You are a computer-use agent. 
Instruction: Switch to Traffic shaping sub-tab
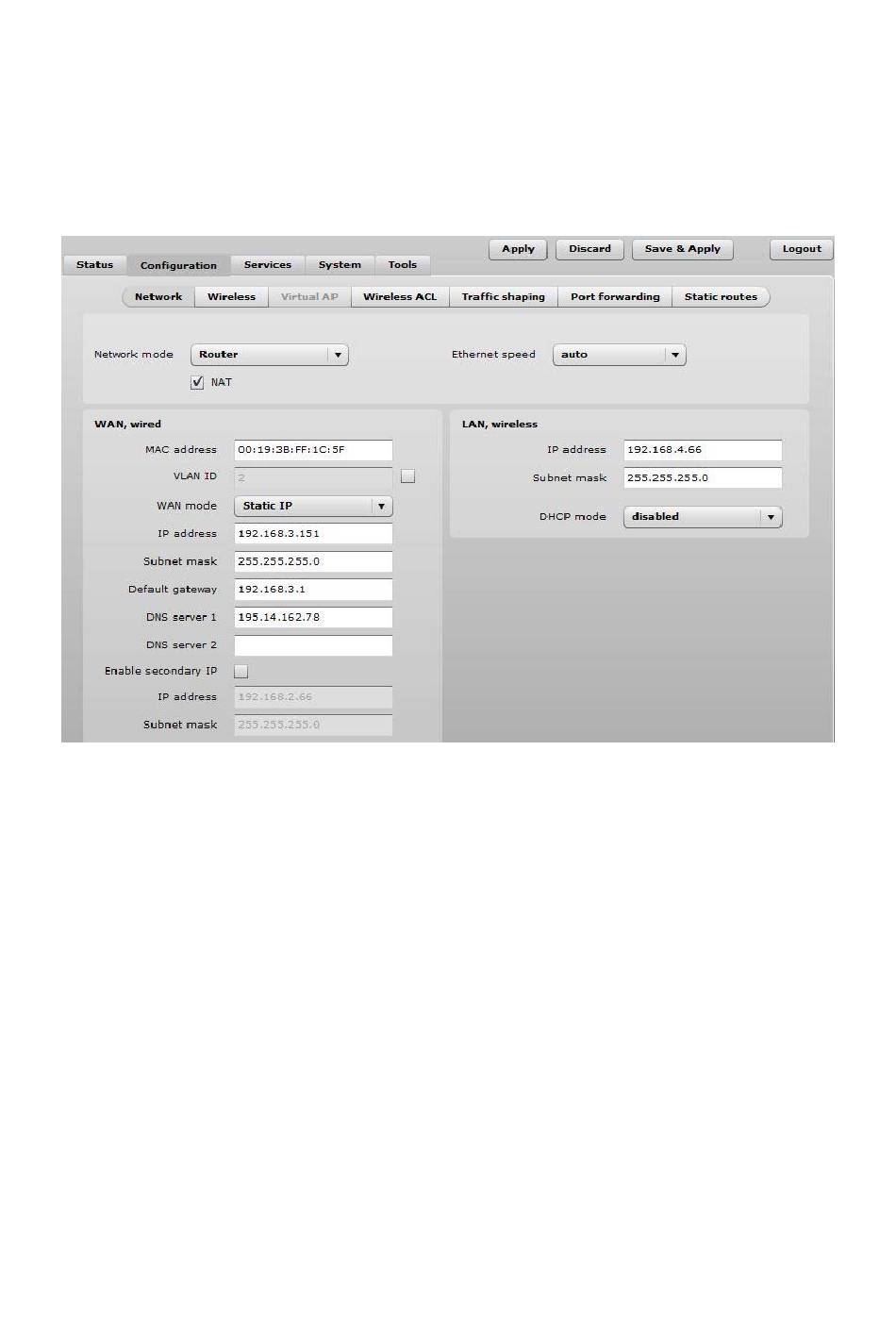(504, 296)
